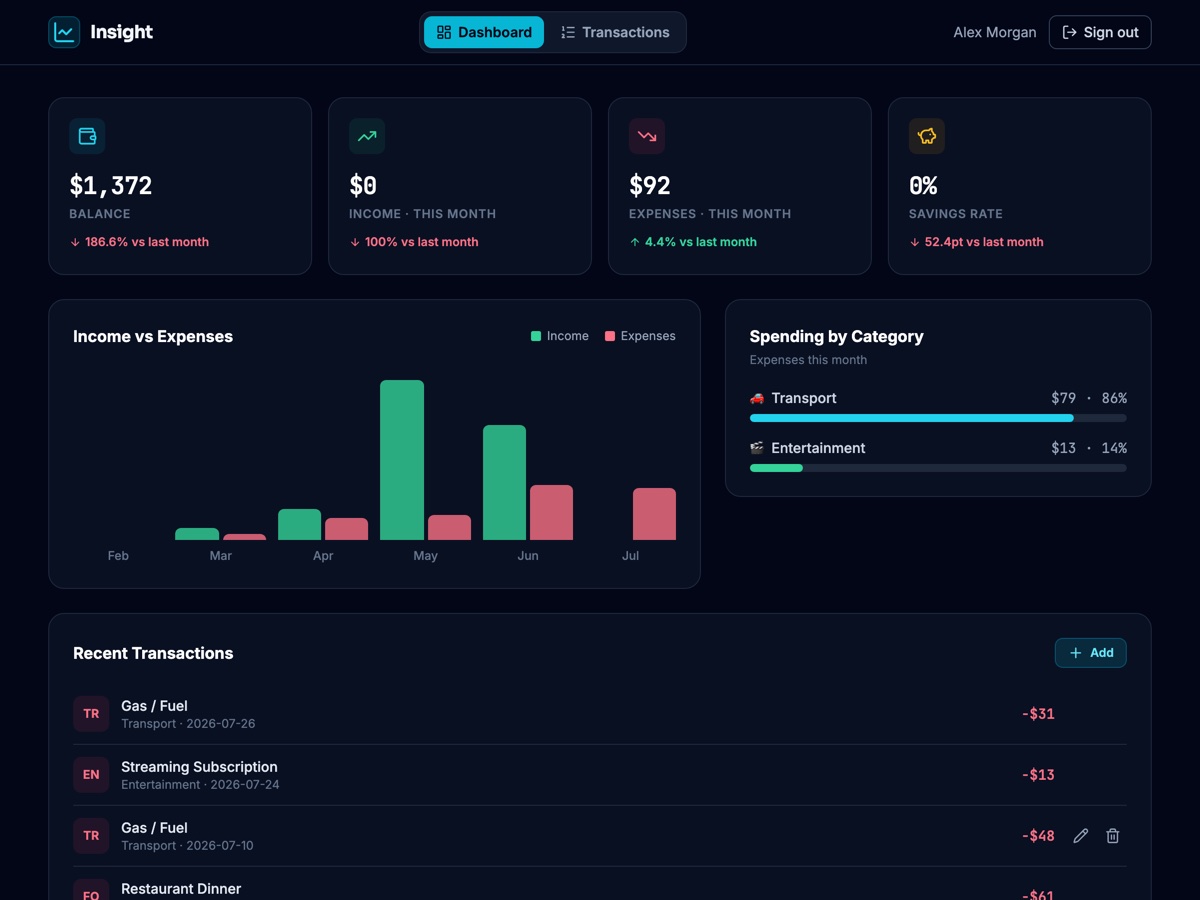This screenshot has width=1200, height=900.
Task: Sign out of the account
Action: (1100, 32)
